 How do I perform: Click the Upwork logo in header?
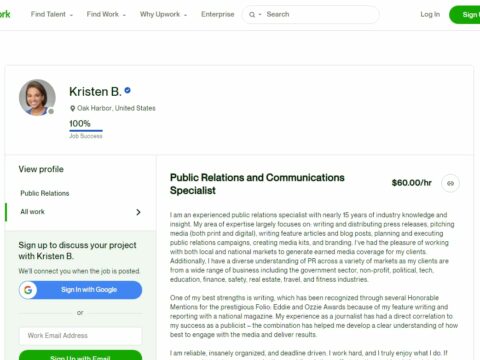coord(5,14)
